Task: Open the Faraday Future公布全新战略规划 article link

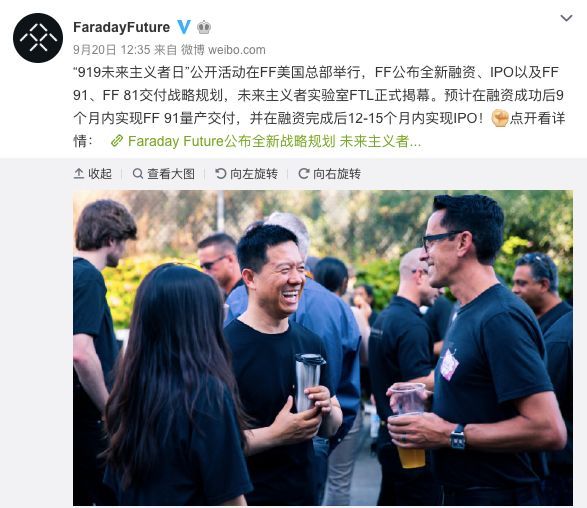Action: tap(274, 141)
